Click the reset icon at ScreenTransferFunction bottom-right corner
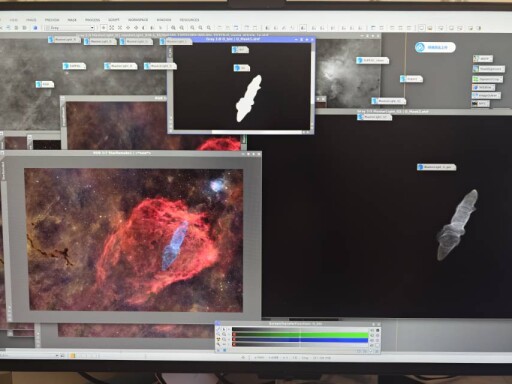The width and height of the screenshot is (512, 384). 377,351
